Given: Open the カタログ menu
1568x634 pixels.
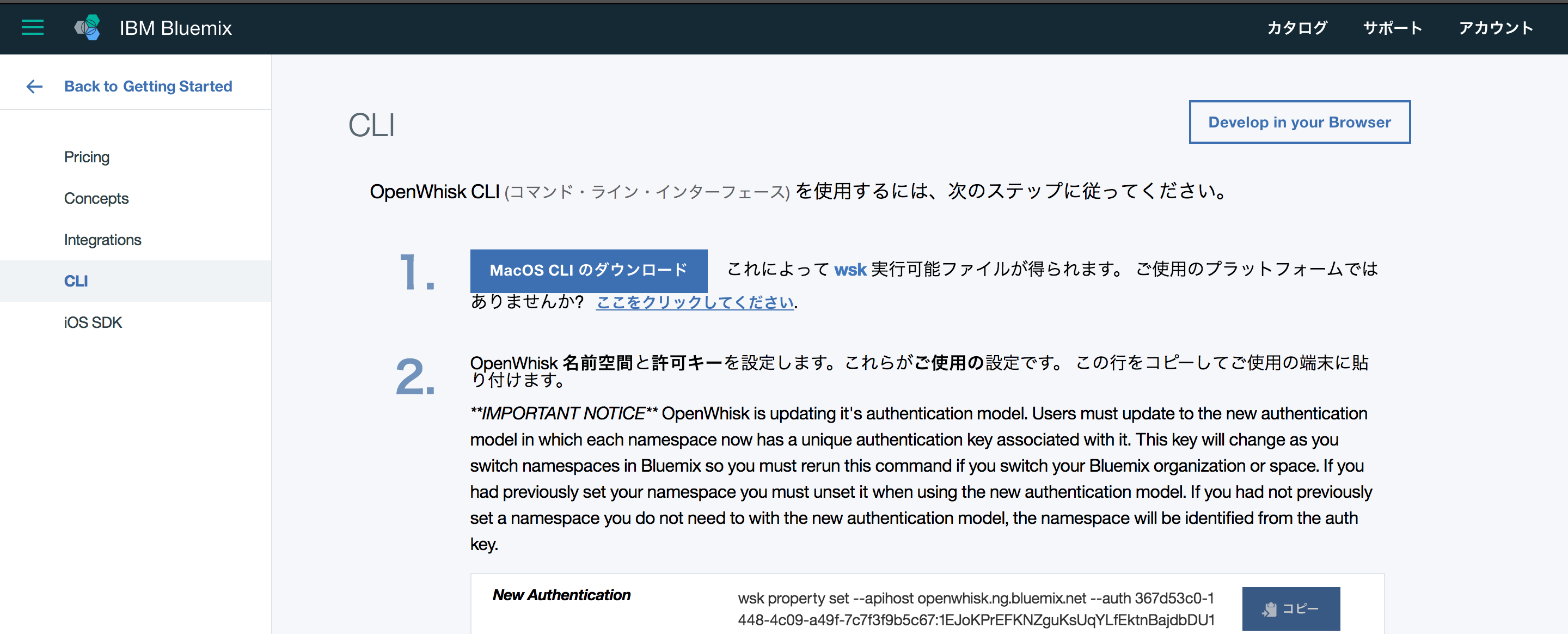Looking at the screenshot, I should point(1296,28).
